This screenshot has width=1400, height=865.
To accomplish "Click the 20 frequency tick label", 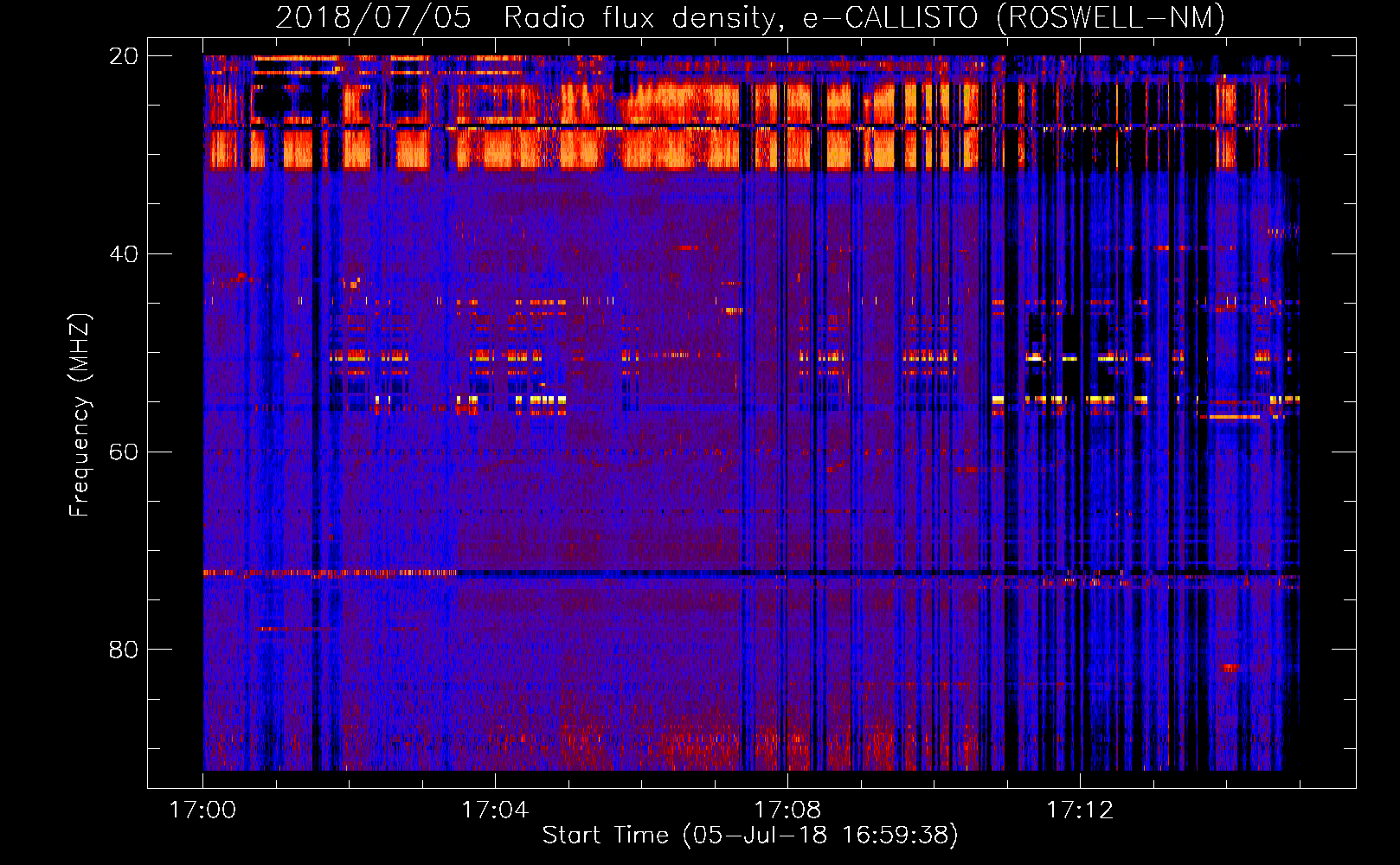I will point(124,56).
